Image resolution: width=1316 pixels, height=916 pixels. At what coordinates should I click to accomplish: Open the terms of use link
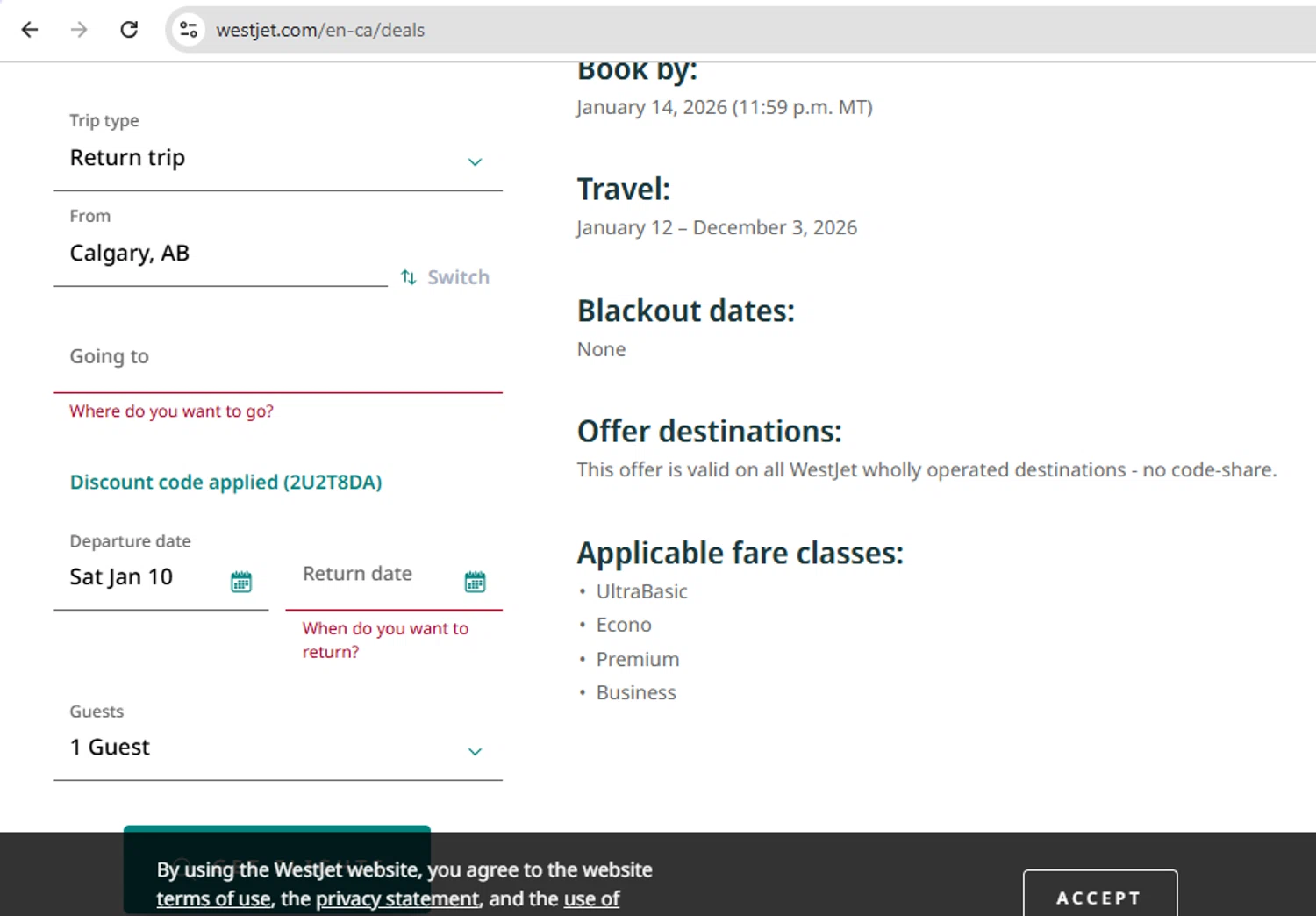213,899
